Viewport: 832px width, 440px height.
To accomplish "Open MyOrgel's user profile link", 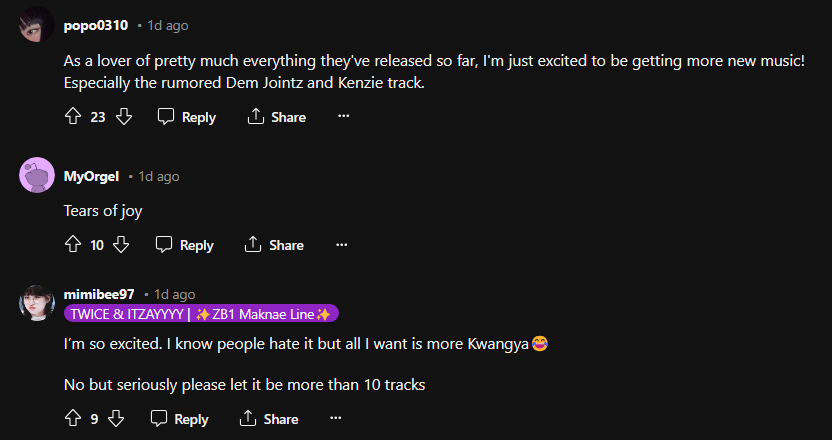I will [x=91, y=176].
